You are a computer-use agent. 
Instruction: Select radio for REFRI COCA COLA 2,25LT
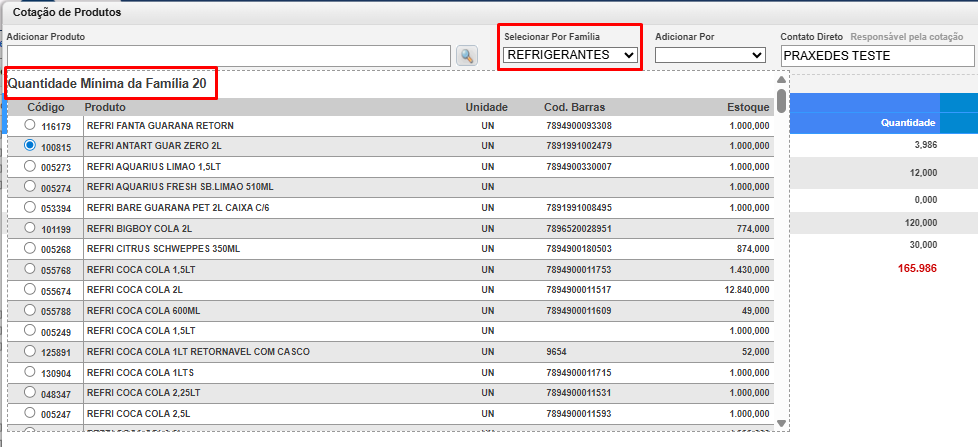click(x=29, y=392)
